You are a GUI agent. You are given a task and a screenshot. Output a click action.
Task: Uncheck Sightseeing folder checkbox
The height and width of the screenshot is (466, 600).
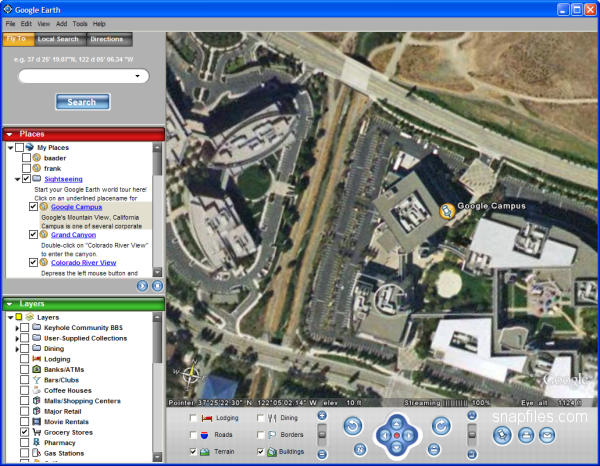[26, 179]
